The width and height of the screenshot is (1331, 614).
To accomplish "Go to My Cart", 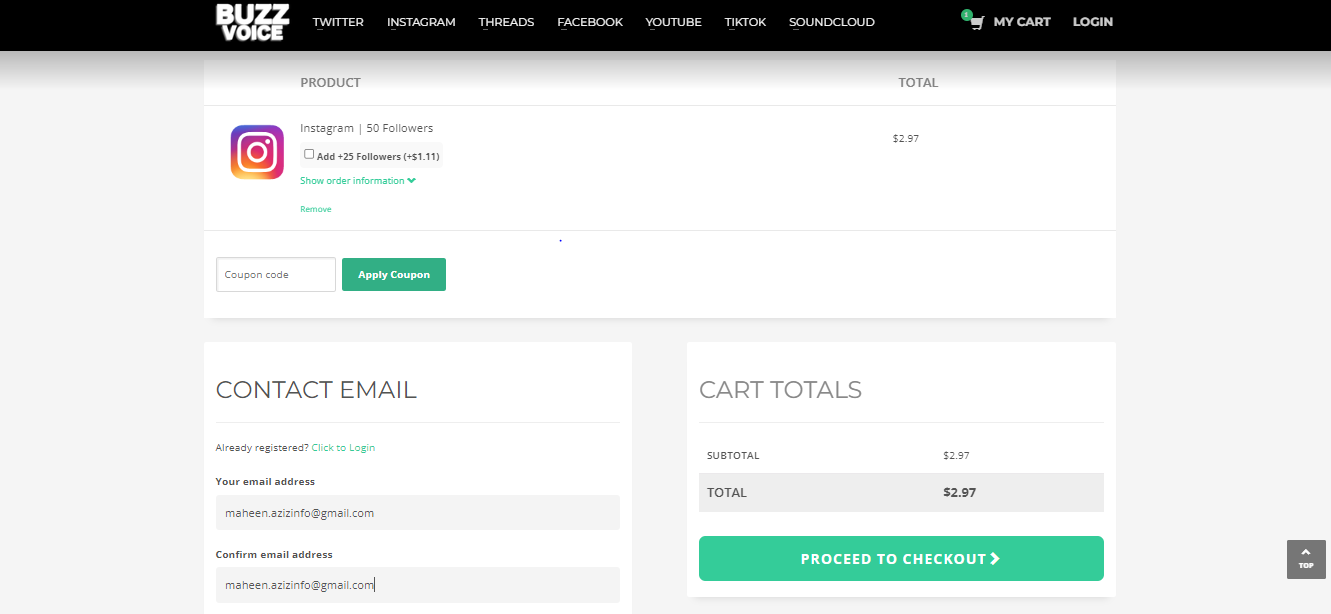I will pos(1021,22).
